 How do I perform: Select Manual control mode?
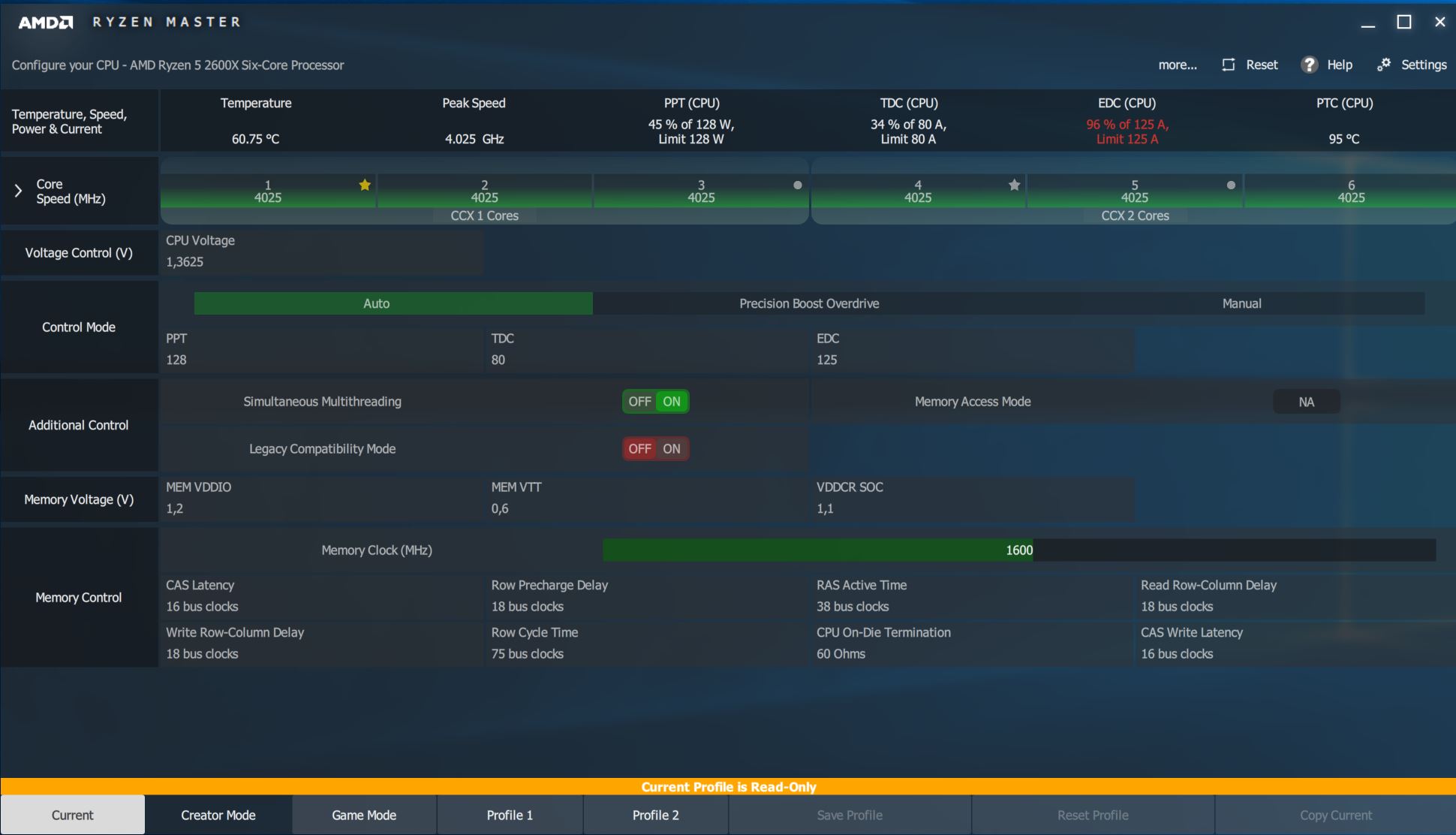pyautogui.click(x=1241, y=303)
